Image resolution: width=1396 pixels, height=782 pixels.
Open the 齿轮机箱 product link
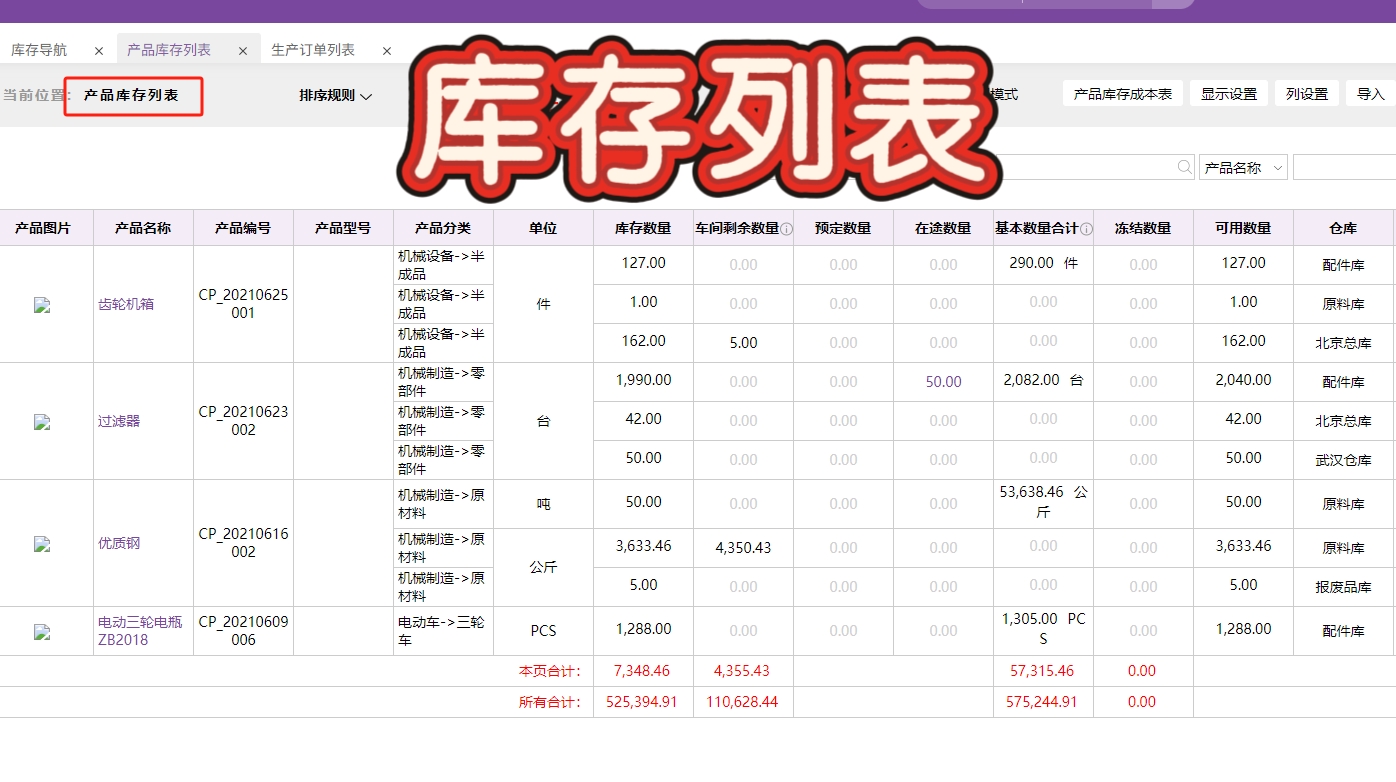point(126,304)
